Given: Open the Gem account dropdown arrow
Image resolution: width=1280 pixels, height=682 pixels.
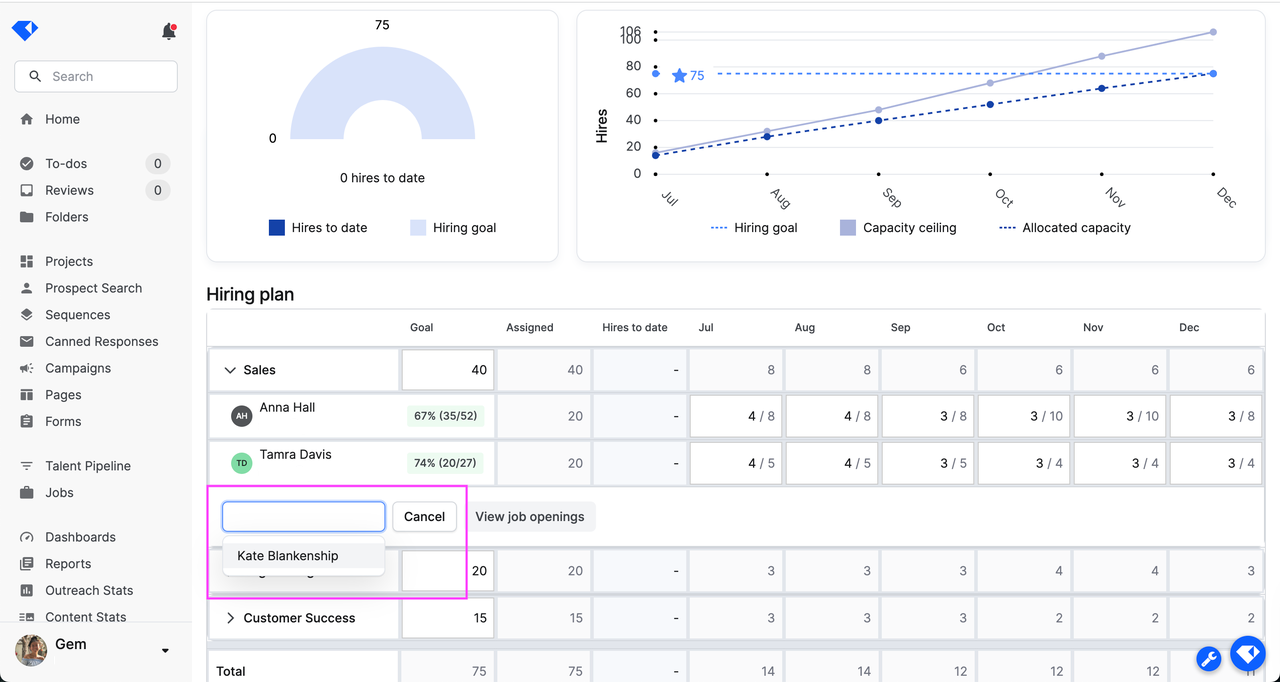Looking at the screenshot, I should 165,651.
